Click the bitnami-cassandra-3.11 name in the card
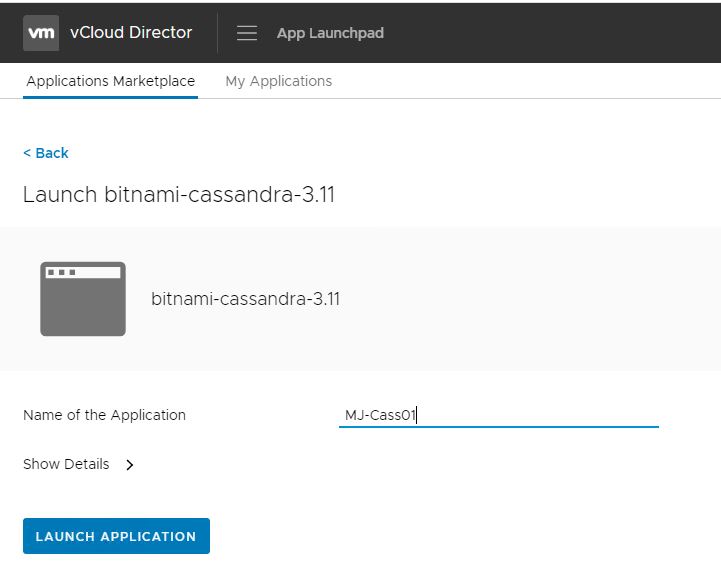 click(x=245, y=298)
